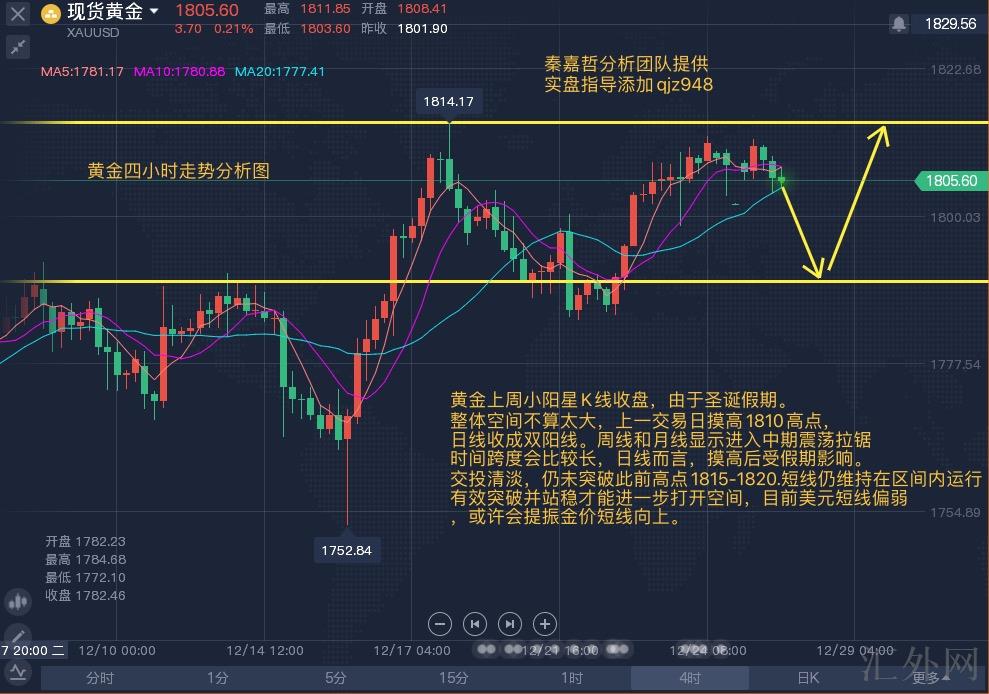Select the drawing pencil tool

(18, 635)
